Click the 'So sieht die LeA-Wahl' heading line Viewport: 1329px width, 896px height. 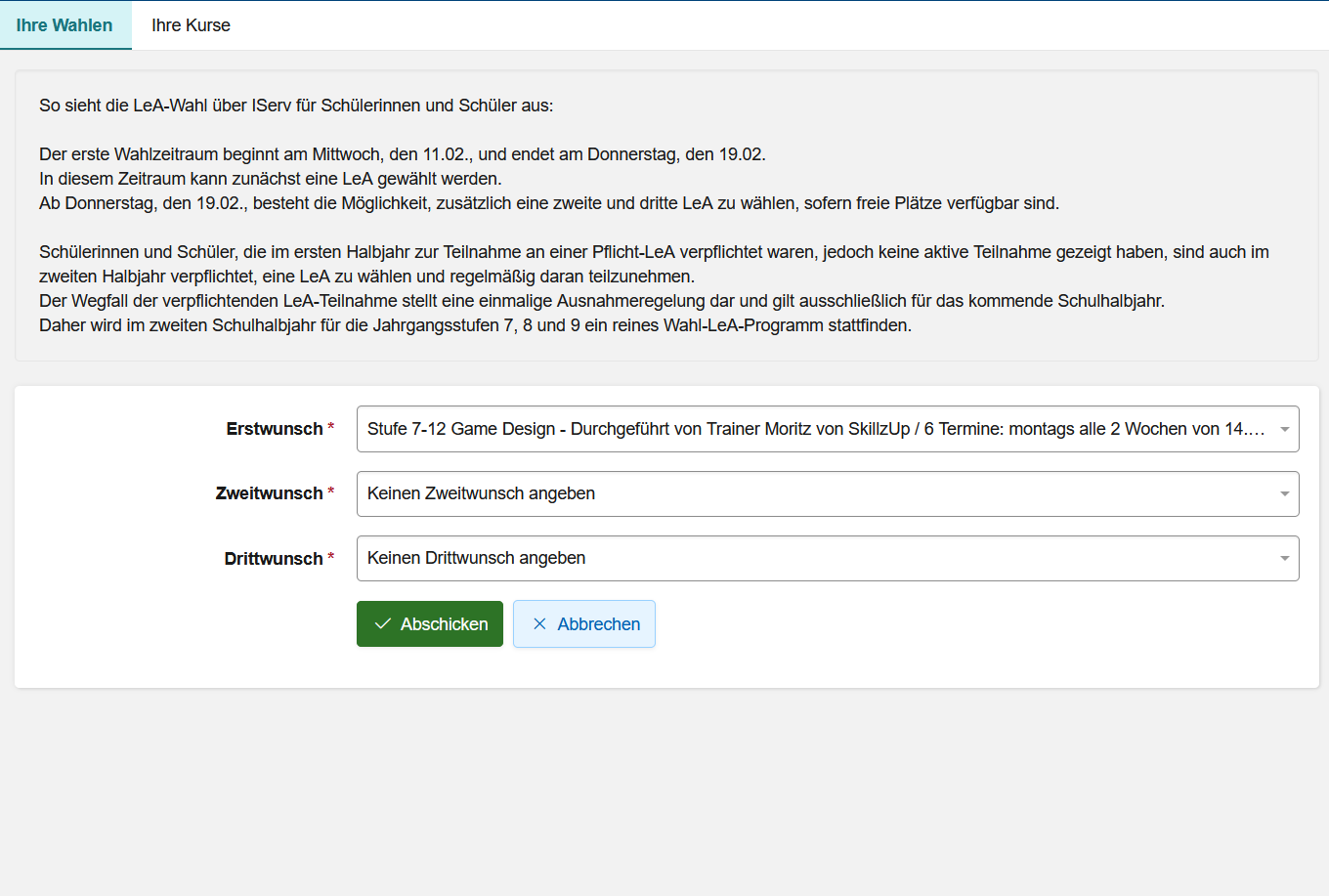coord(296,106)
